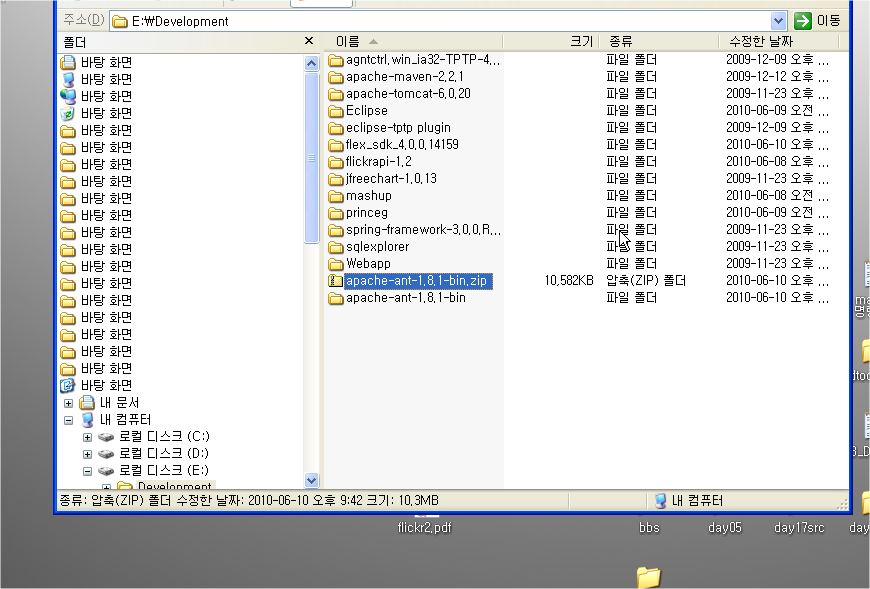870x589 pixels.
Task: Click the day05 desktop label
Action: coord(725,527)
